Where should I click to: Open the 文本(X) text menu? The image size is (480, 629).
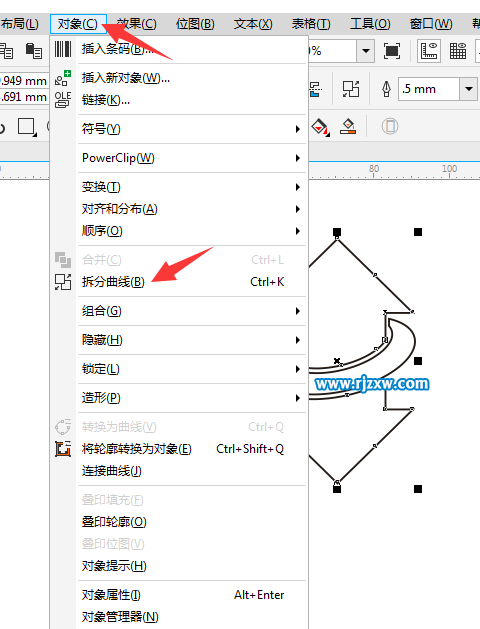[x=253, y=24]
